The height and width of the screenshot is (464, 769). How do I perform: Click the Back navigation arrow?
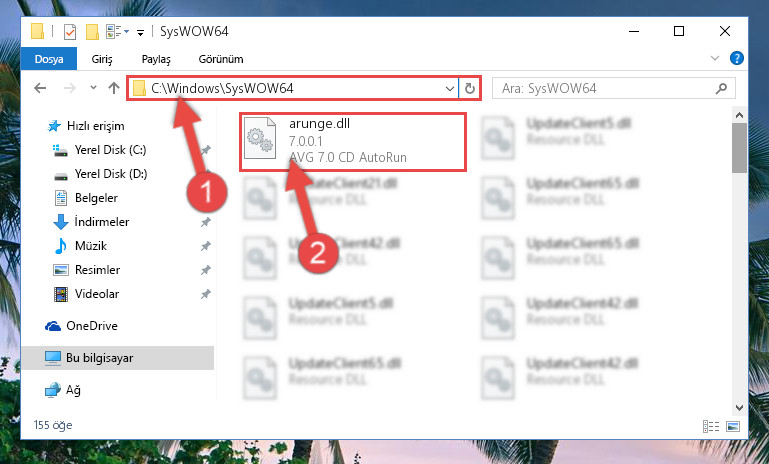click(x=40, y=88)
